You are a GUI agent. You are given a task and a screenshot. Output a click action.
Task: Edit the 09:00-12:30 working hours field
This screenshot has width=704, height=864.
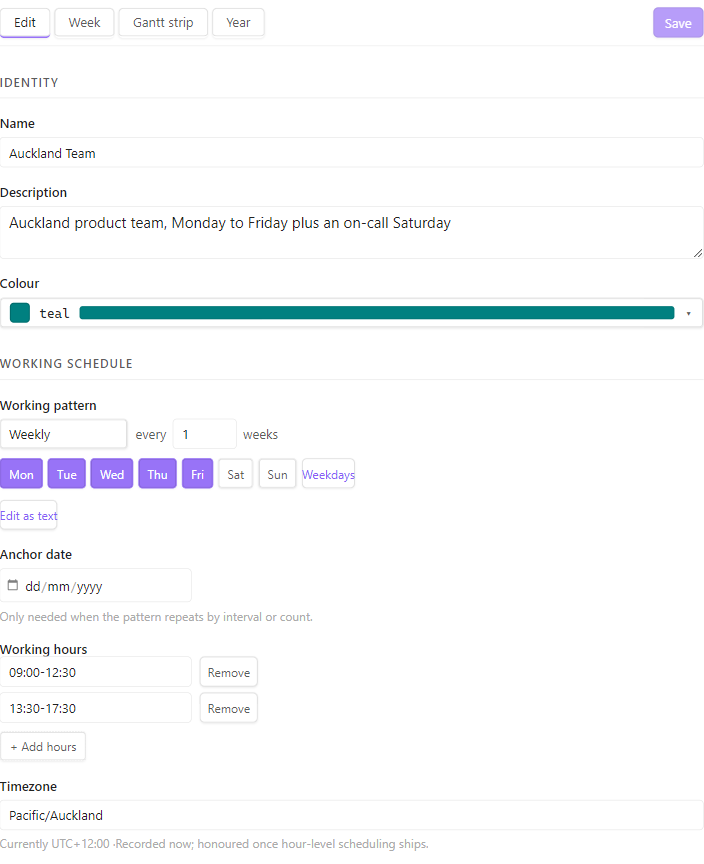click(96, 672)
